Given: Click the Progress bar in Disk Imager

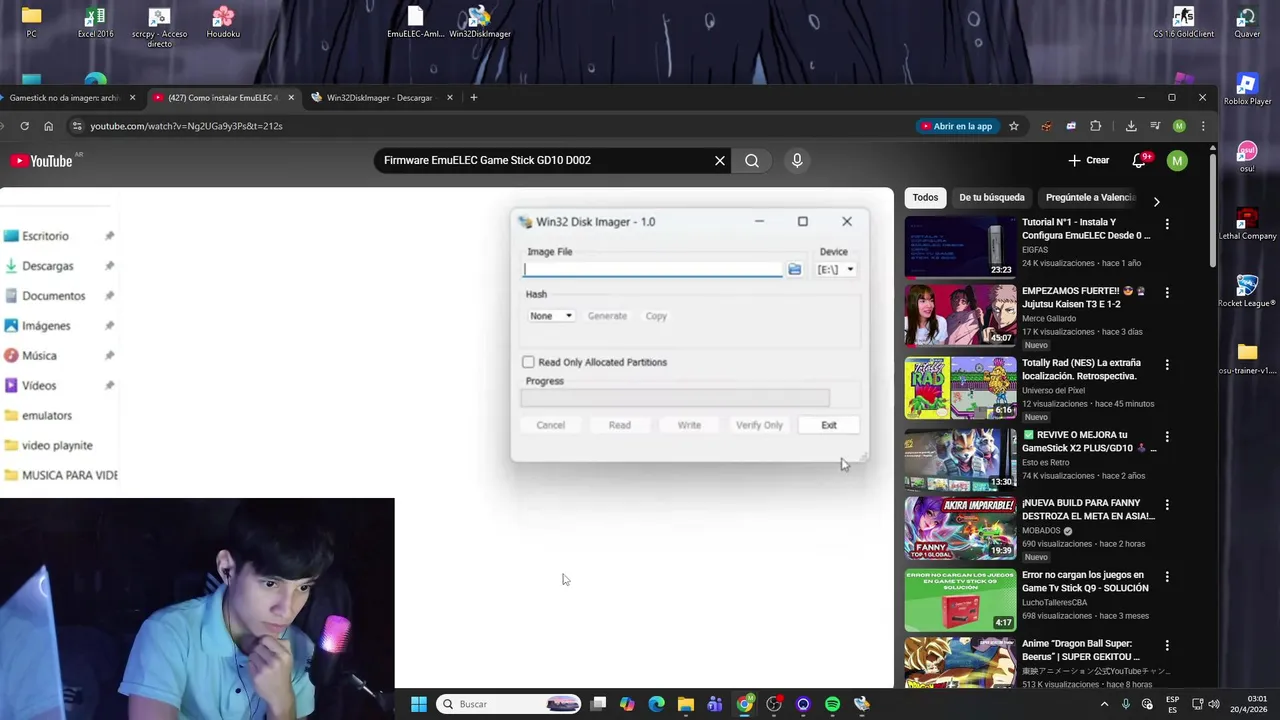Looking at the screenshot, I should pos(675,398).
